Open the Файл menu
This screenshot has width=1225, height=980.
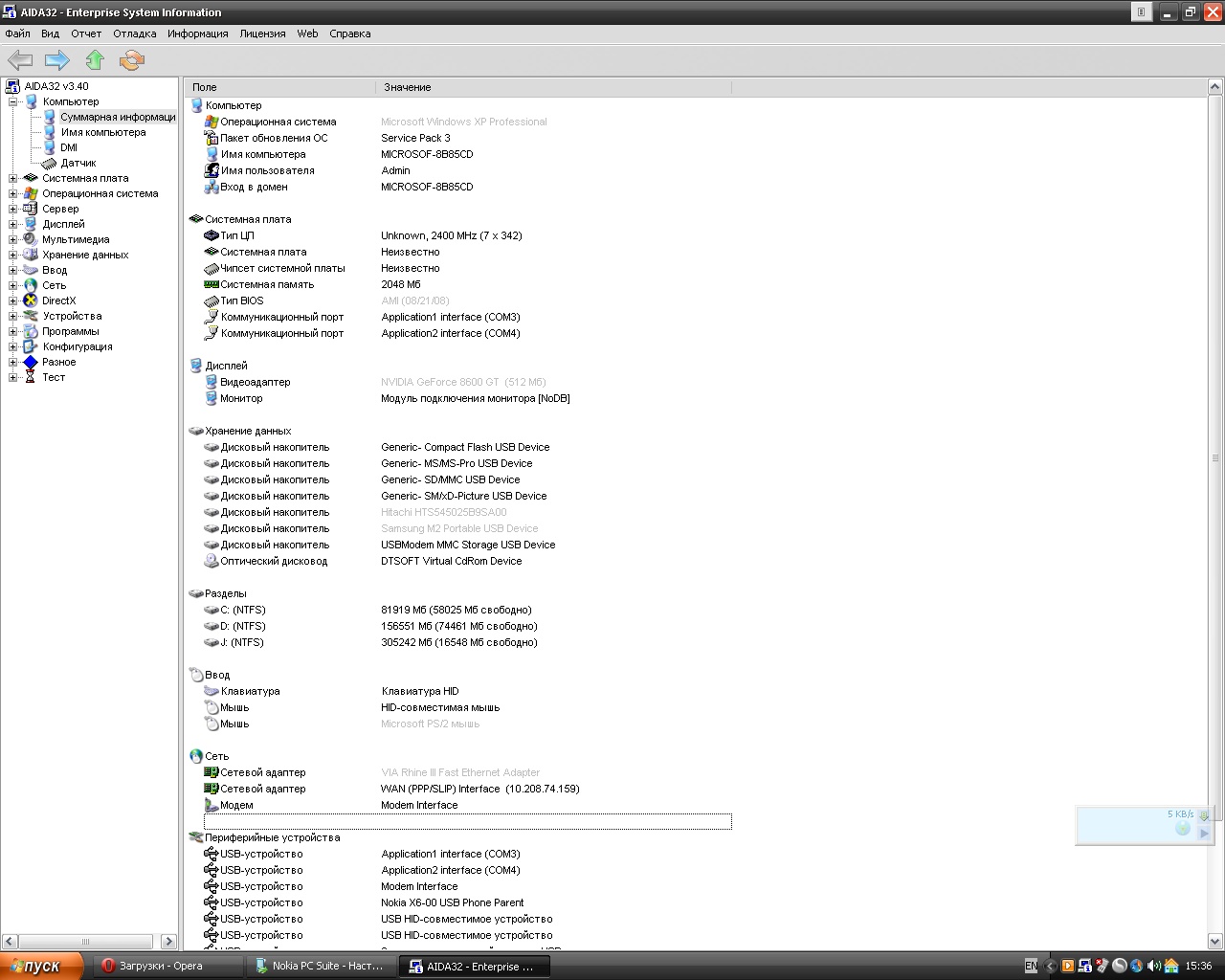[x=18, y=33]
